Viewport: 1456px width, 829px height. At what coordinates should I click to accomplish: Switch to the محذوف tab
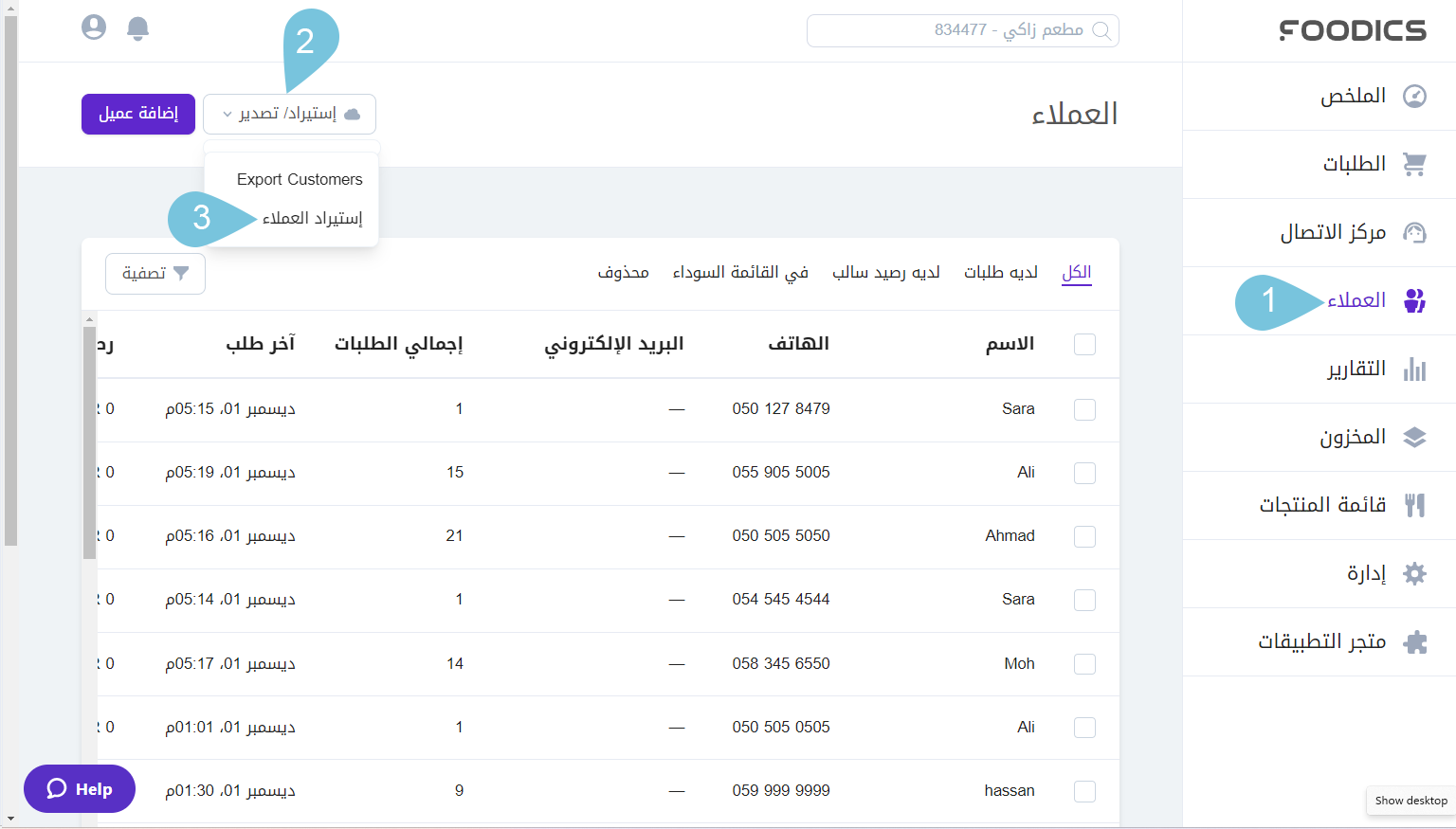point(624,272)
